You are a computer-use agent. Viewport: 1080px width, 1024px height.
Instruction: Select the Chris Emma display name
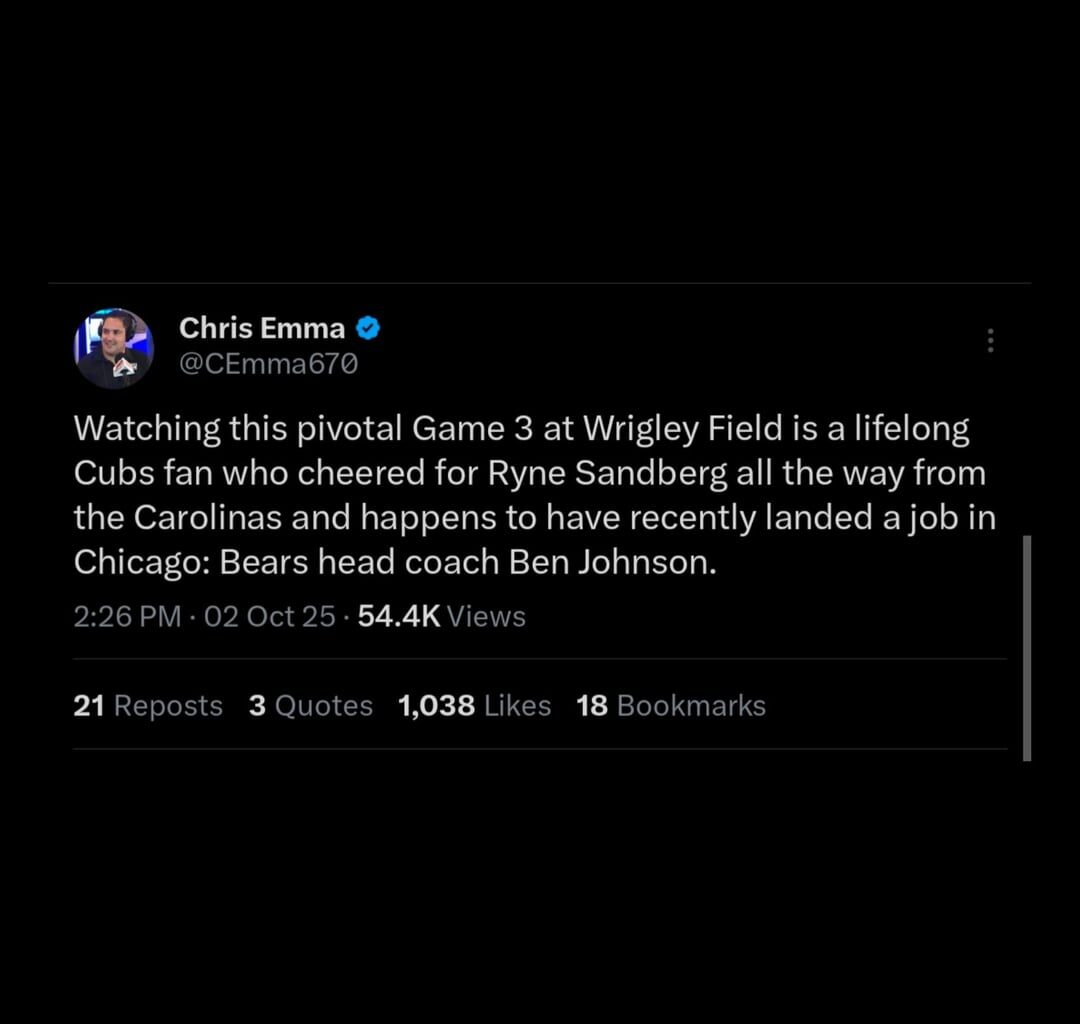click(260, 328)
